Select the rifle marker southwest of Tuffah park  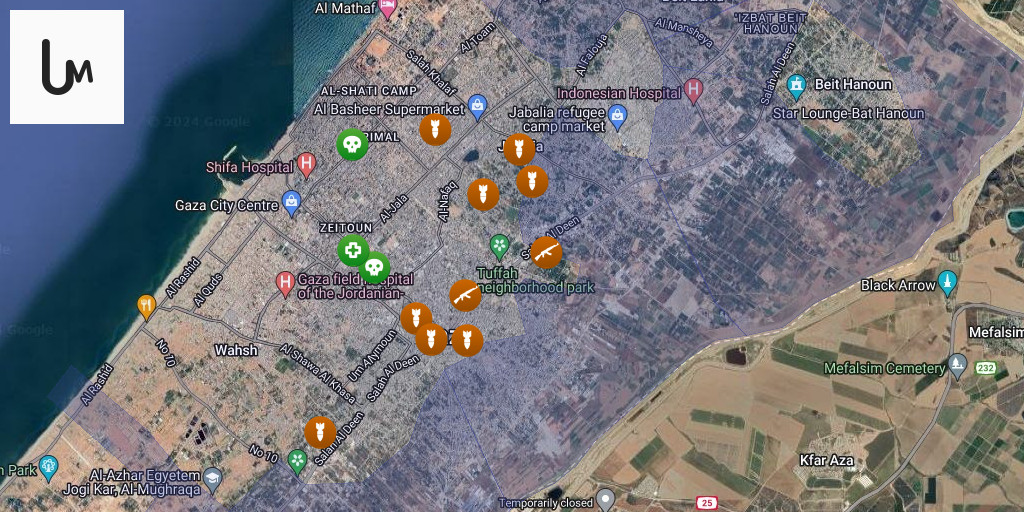465,295
